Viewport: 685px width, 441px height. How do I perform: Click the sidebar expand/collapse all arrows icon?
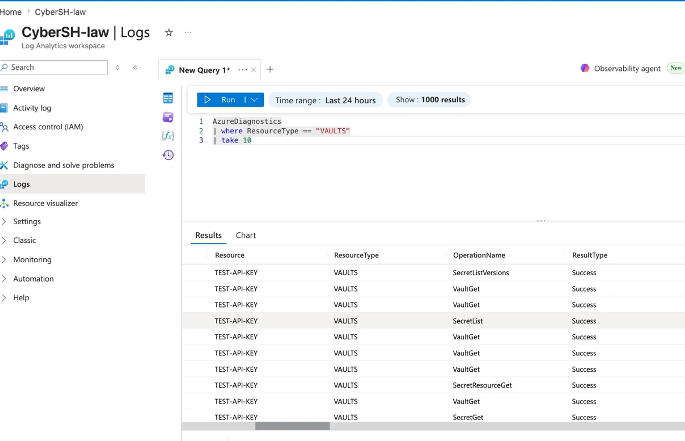pos(118,67)
